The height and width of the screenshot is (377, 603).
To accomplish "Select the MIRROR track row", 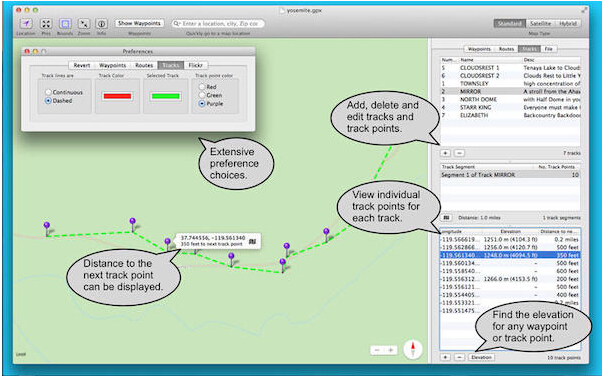I will coord(510,92).
